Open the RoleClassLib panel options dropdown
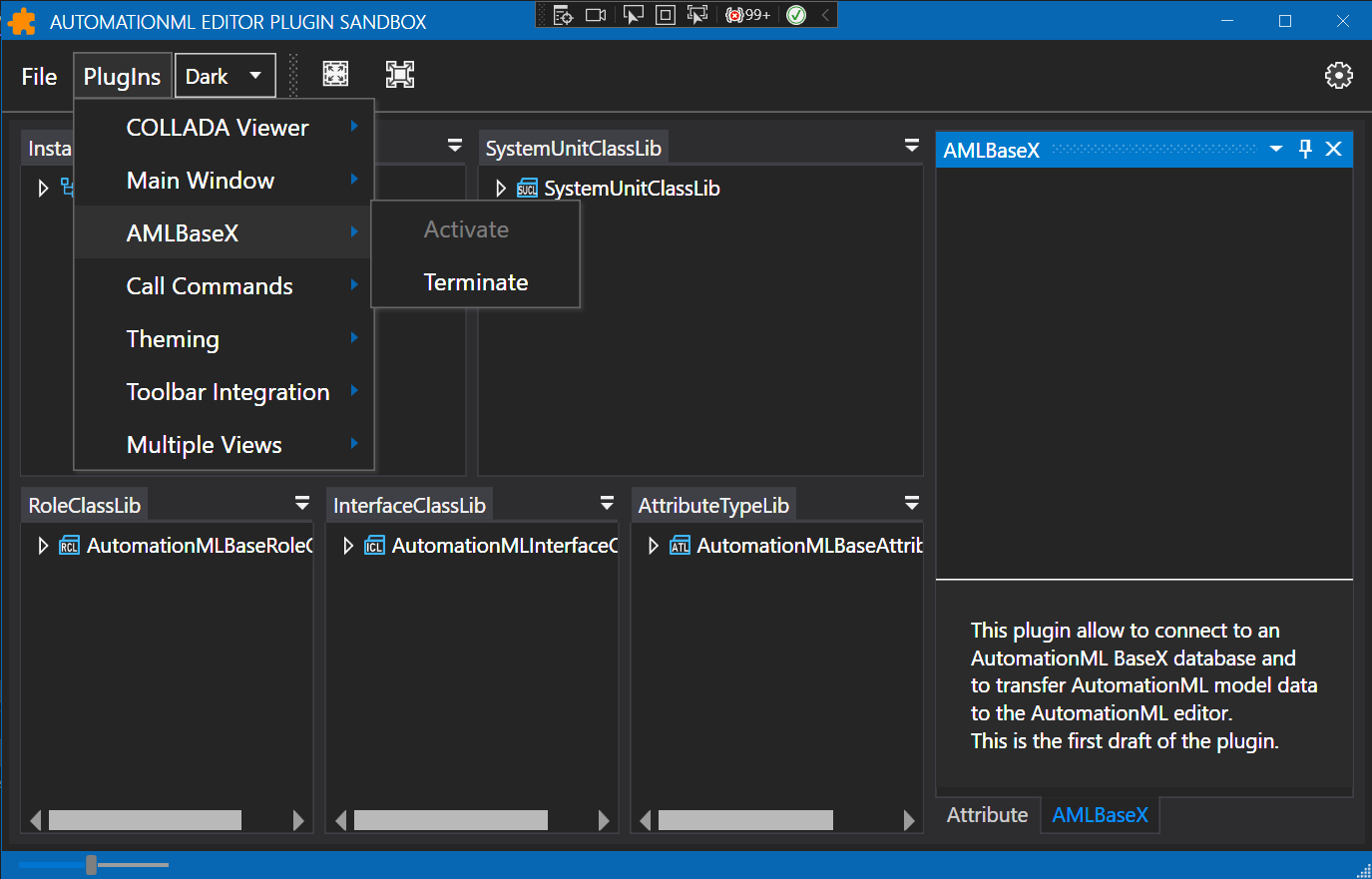This screenshot has width=1372, height=879. point(302,503)
